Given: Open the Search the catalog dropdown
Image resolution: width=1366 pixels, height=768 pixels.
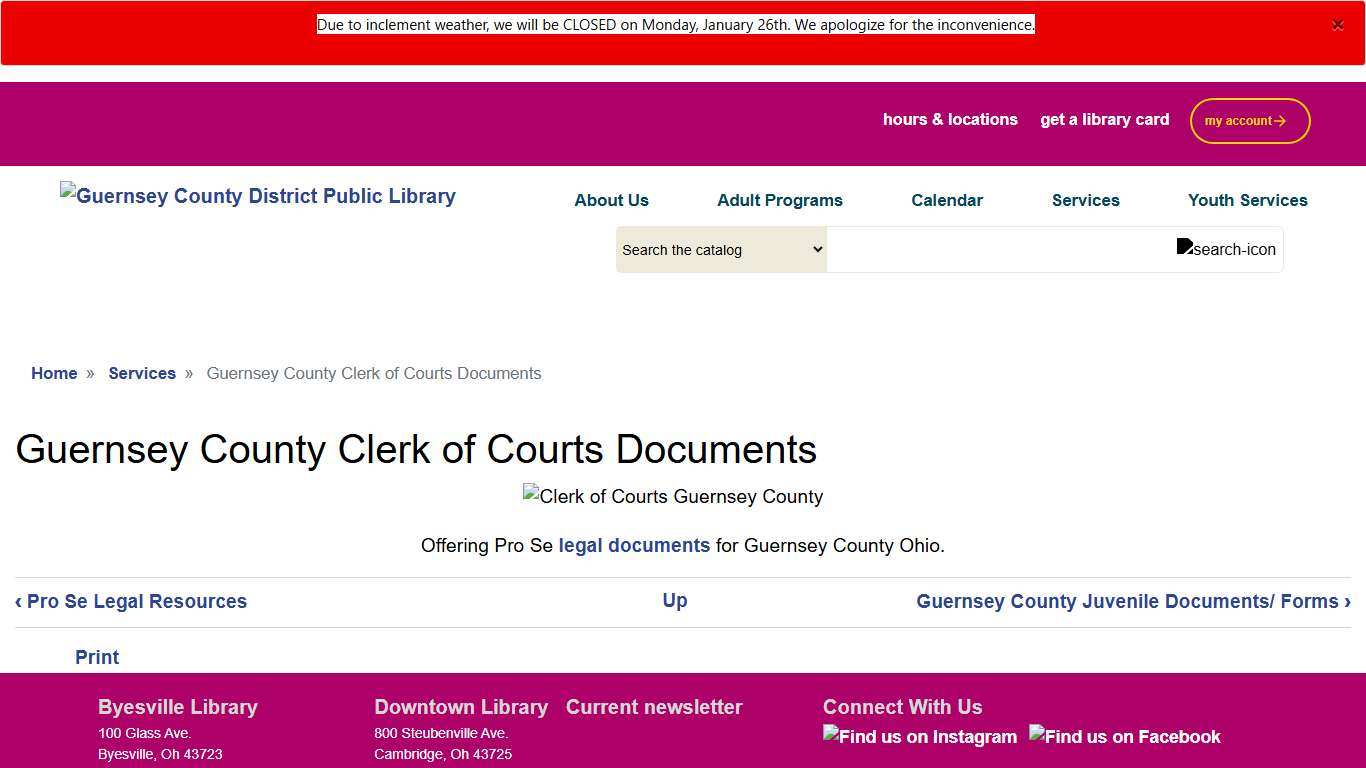Looking at the screenshot, I should (x=721, y=249).
